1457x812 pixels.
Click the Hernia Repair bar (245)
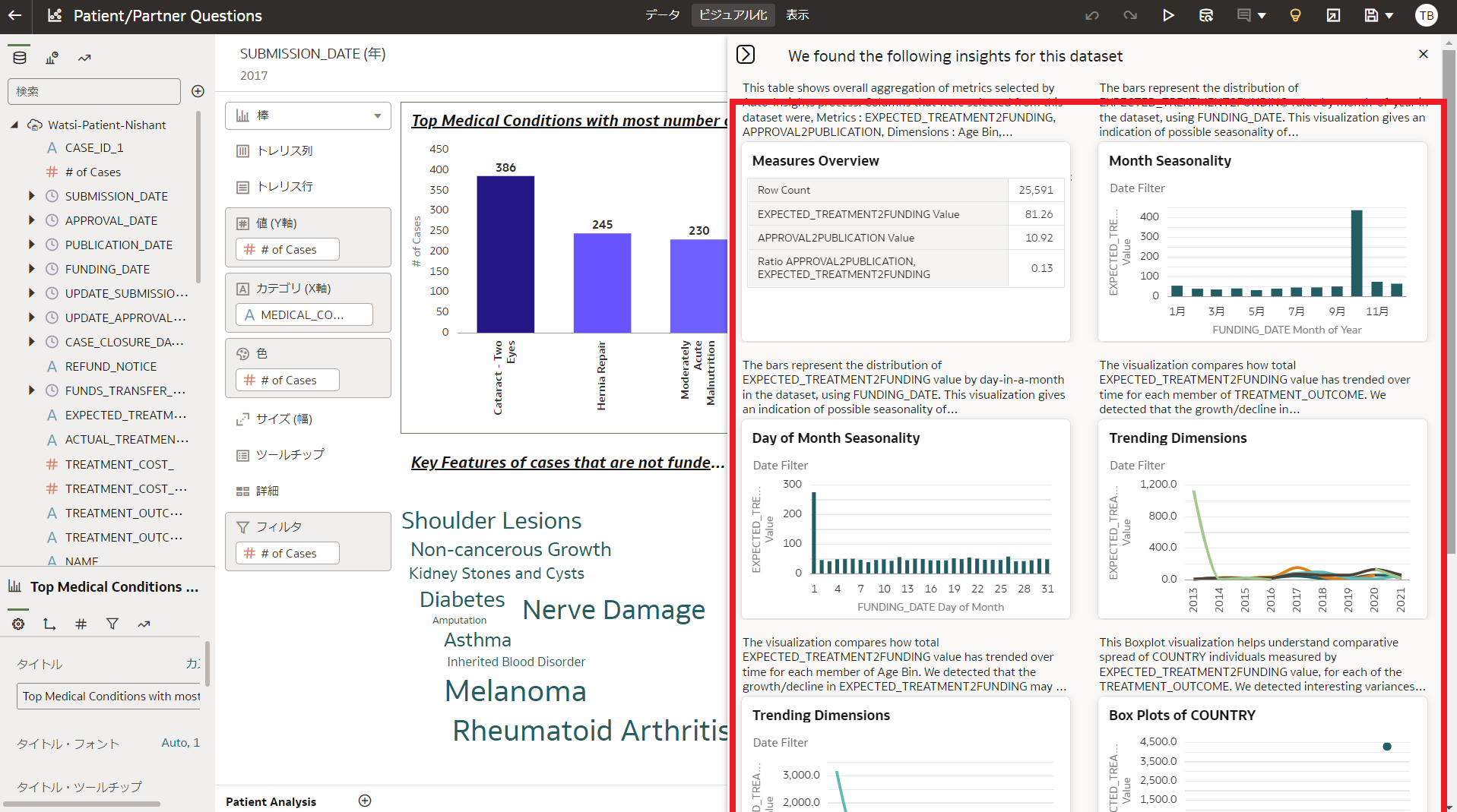(602, 283)
